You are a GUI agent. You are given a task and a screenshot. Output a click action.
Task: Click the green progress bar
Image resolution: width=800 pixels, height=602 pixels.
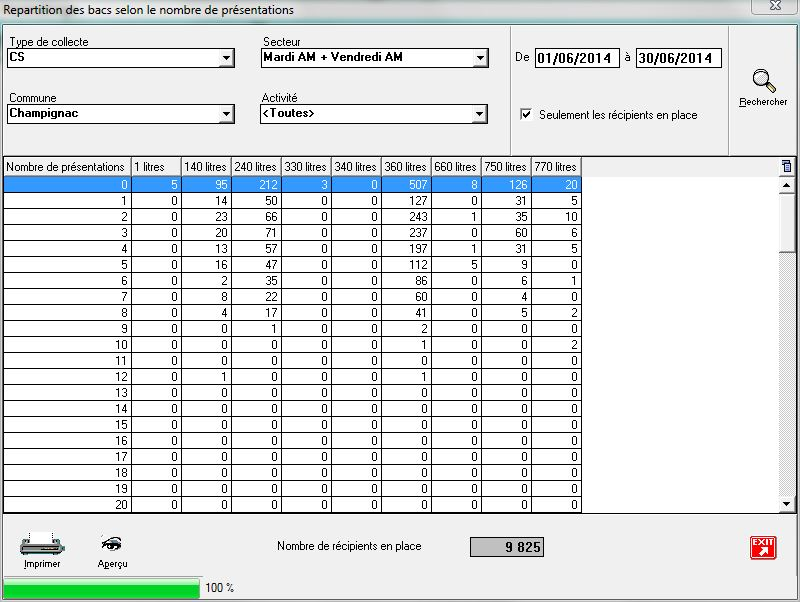102,588
